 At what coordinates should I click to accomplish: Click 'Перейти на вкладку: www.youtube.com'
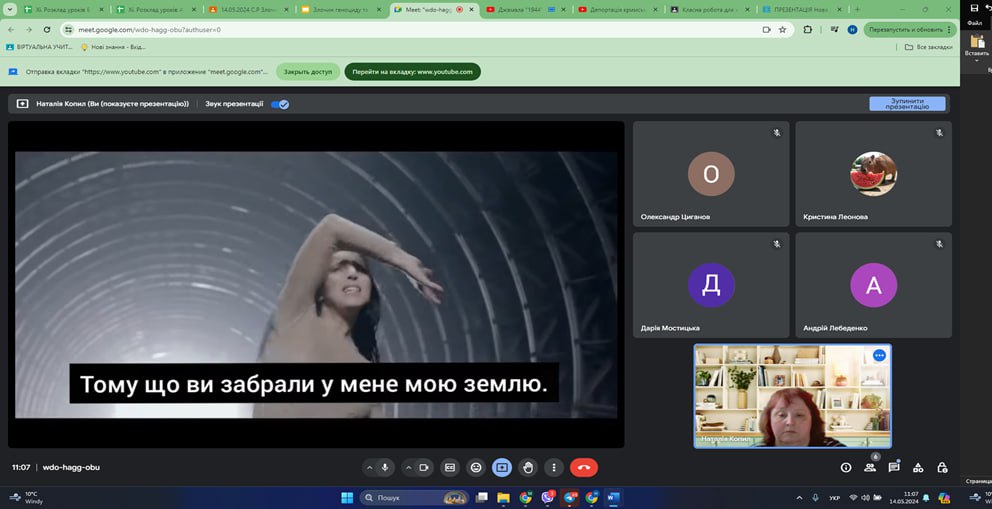(x=412, y=72)
